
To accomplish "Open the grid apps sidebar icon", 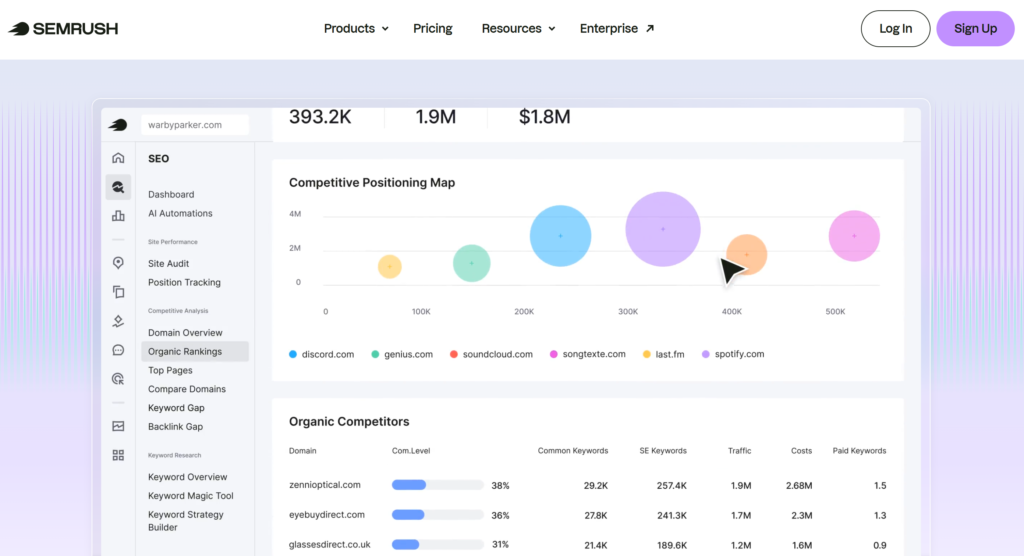I will tap(118, 455).
